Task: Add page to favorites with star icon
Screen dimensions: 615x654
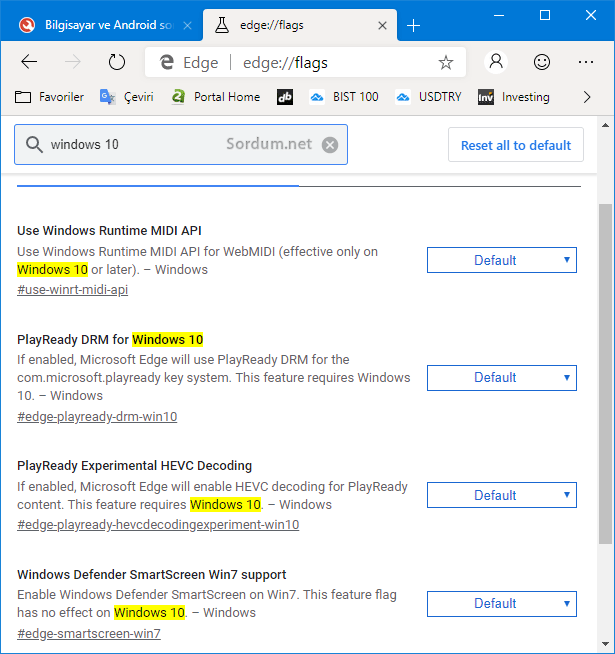Action: 446,63
